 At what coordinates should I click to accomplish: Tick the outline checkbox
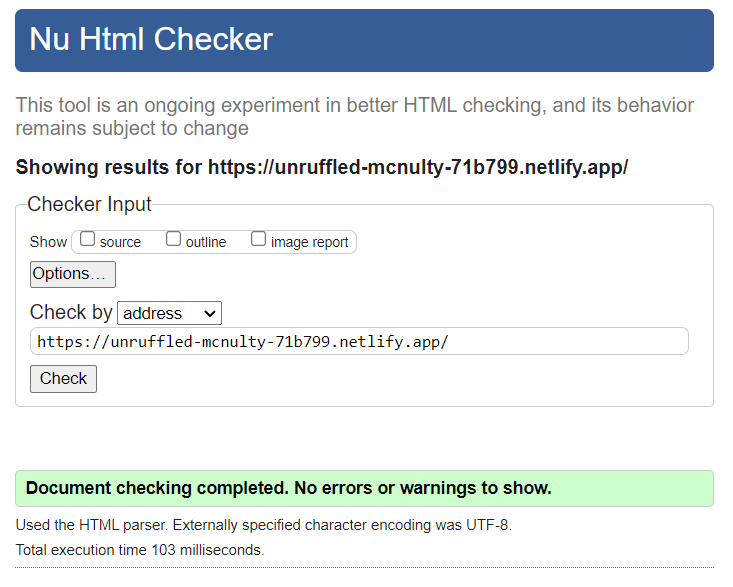(x=173, y=239)
